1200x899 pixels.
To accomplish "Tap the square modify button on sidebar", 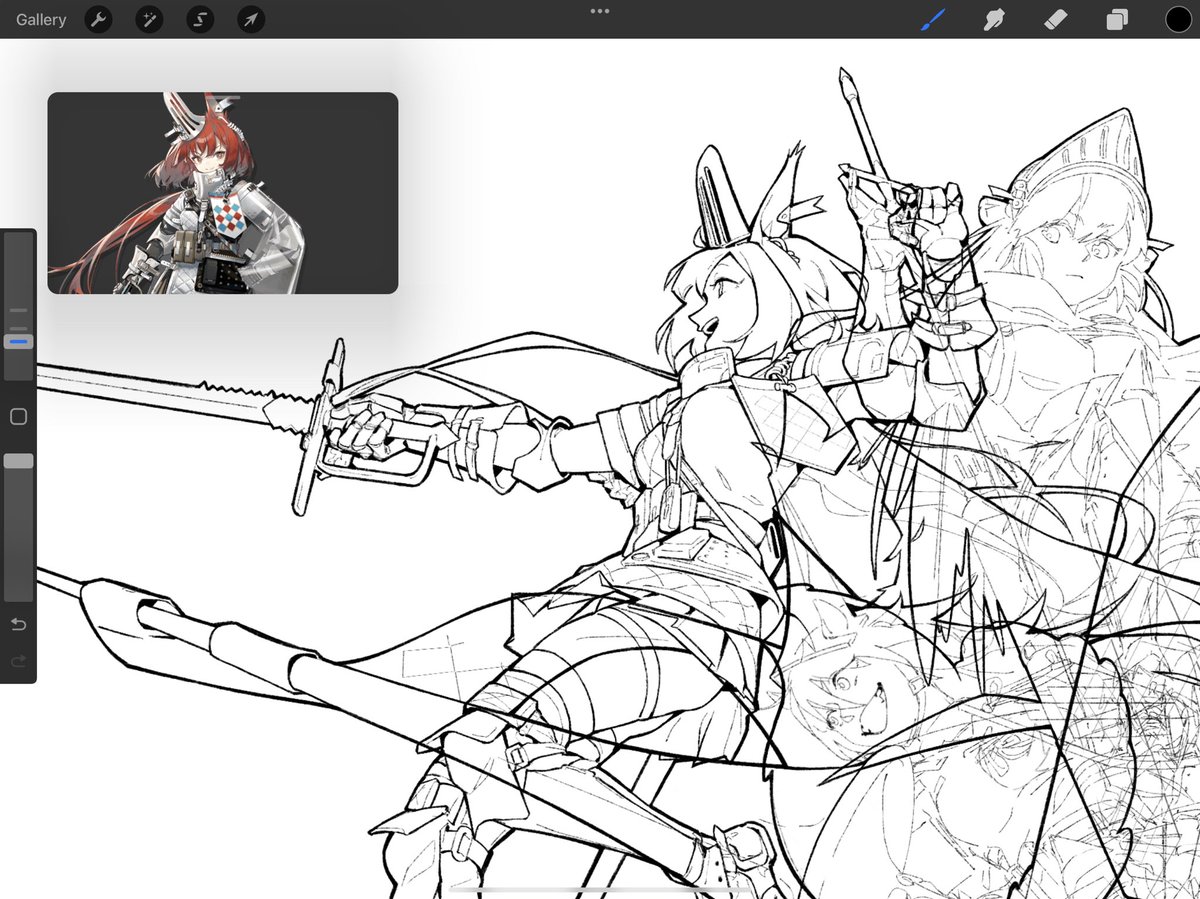I will coord(18,417).
